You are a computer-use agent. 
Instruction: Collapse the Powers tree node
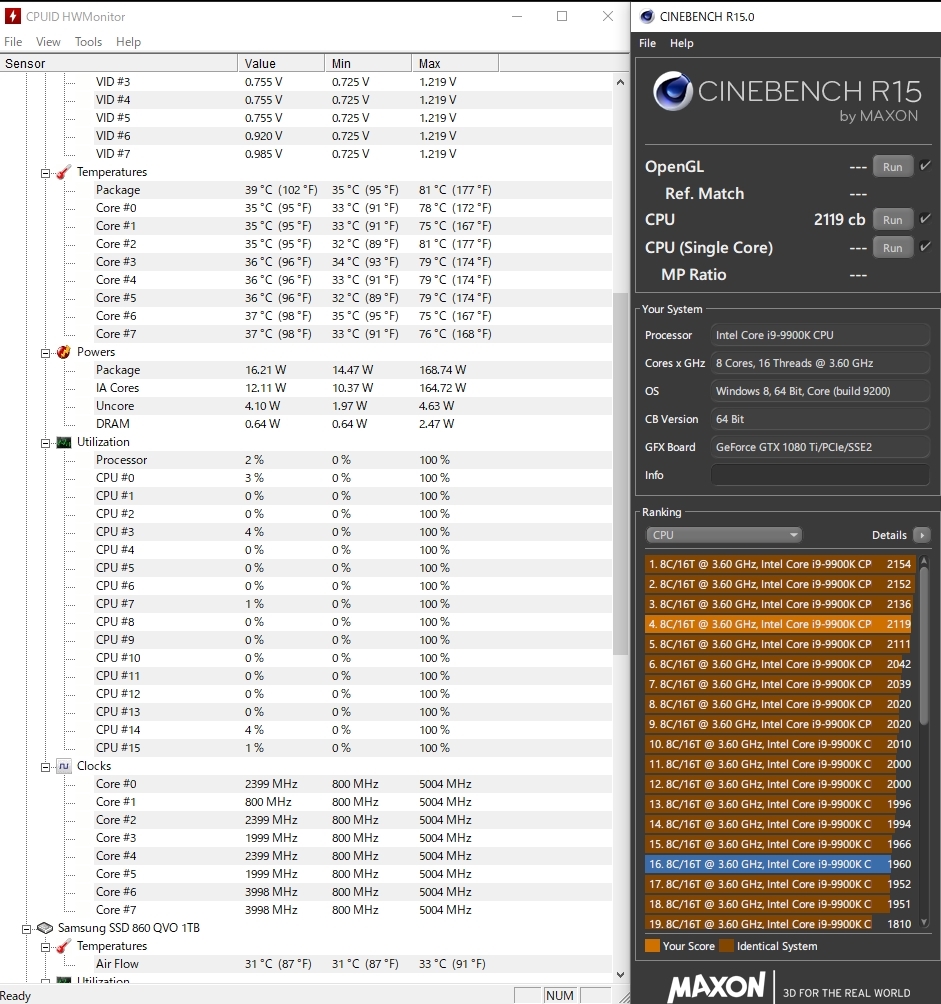[x=45, y=353]
